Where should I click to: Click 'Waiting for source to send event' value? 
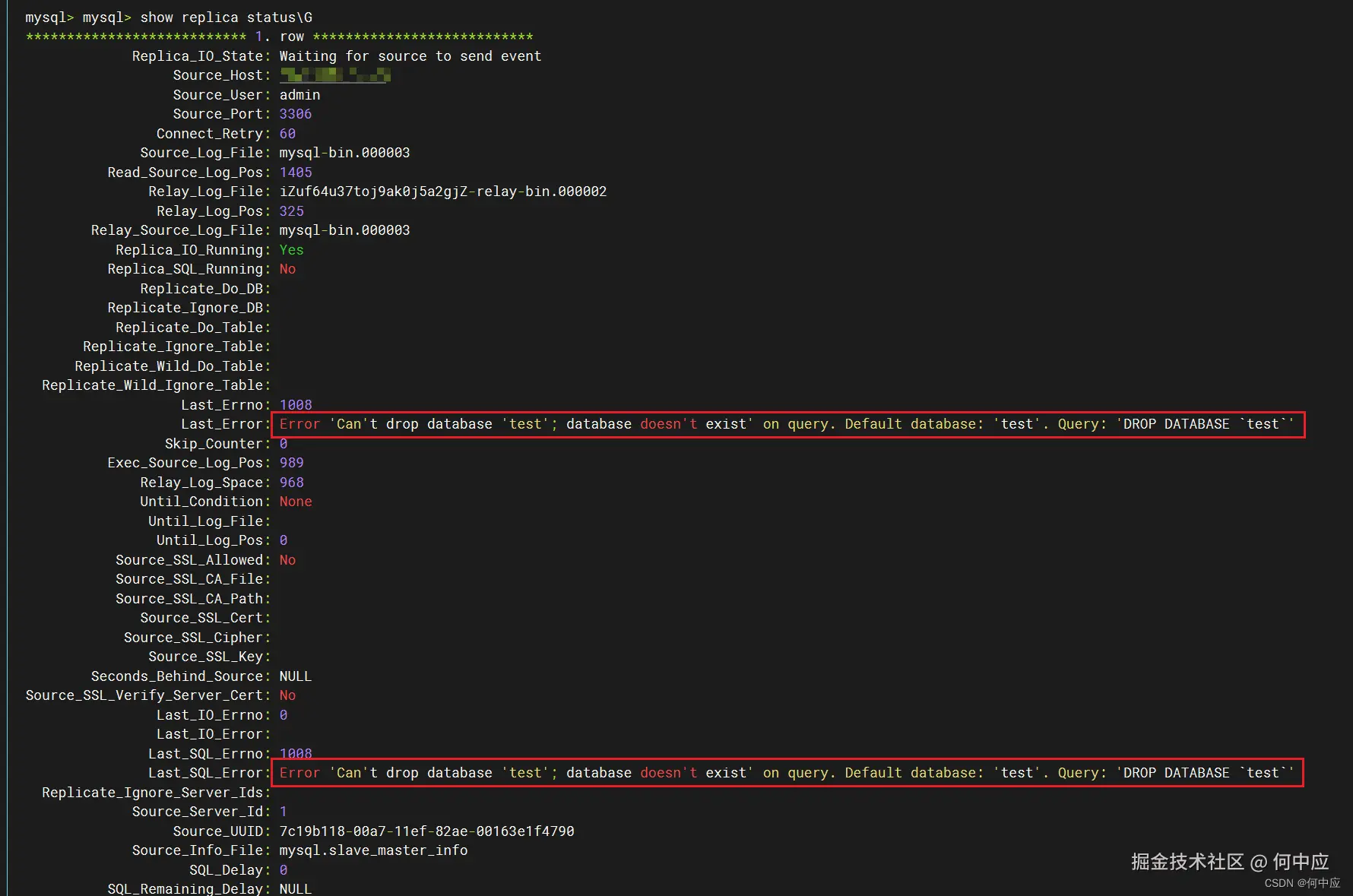[410, 56]
